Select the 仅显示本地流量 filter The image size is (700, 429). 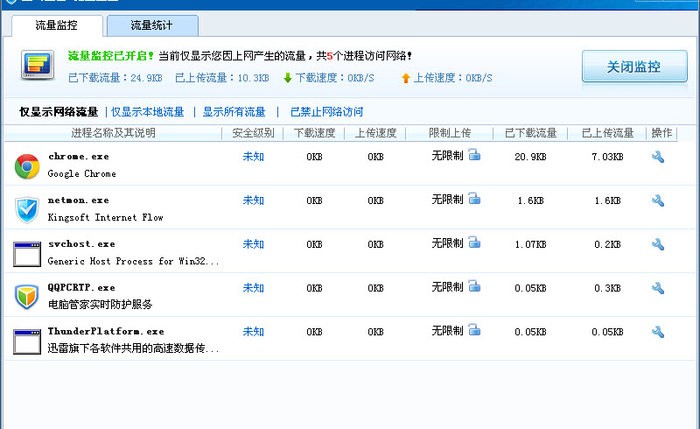pos(147,112)
